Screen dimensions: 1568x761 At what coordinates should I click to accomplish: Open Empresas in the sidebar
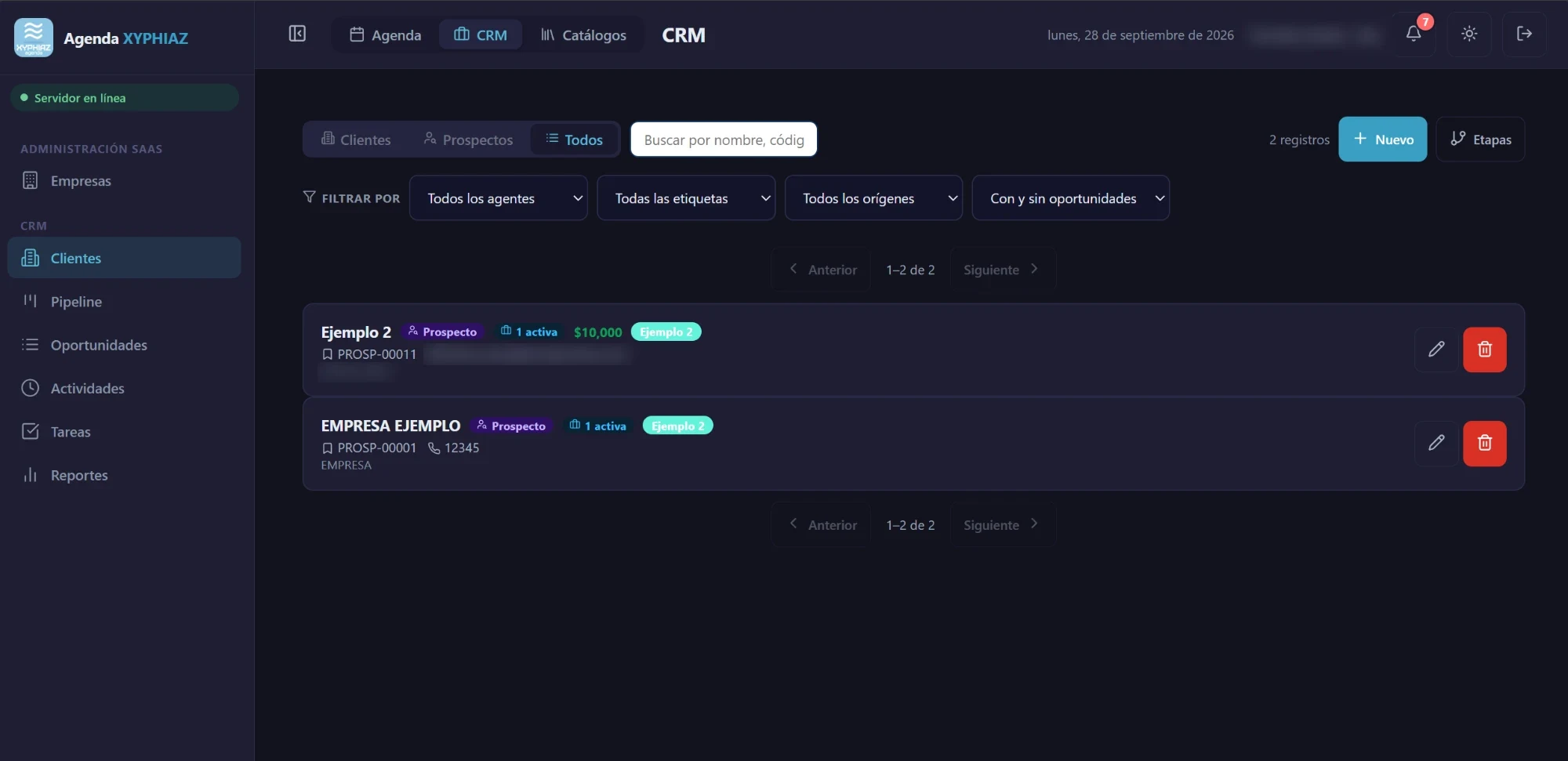point(124,181)
